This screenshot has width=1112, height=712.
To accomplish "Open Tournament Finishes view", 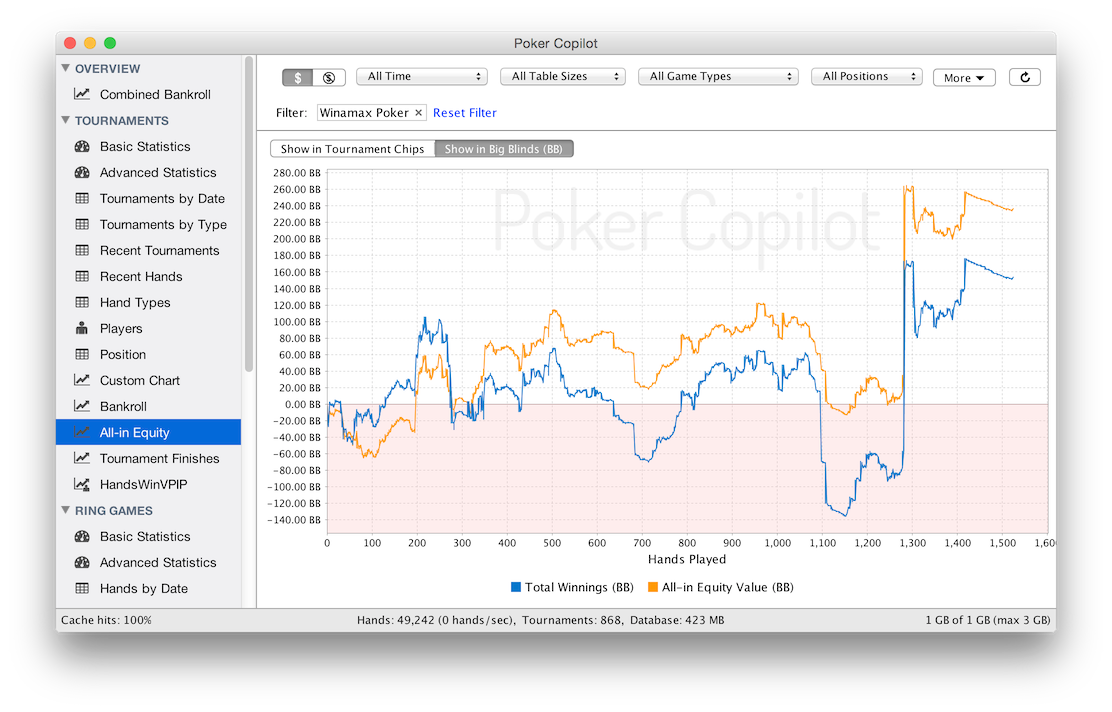I will pos(148,458).
